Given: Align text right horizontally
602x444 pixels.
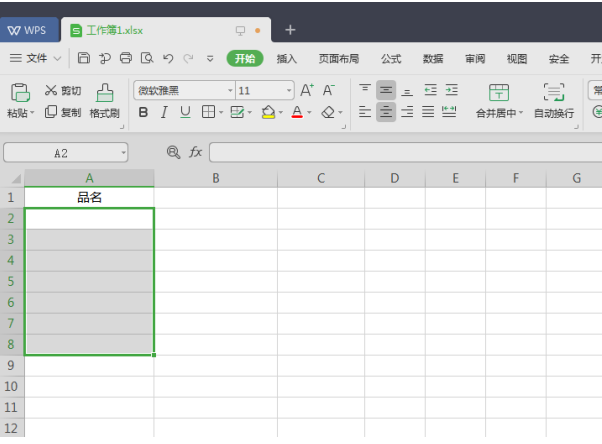Looking at the screenshot, I should point(407,112).
